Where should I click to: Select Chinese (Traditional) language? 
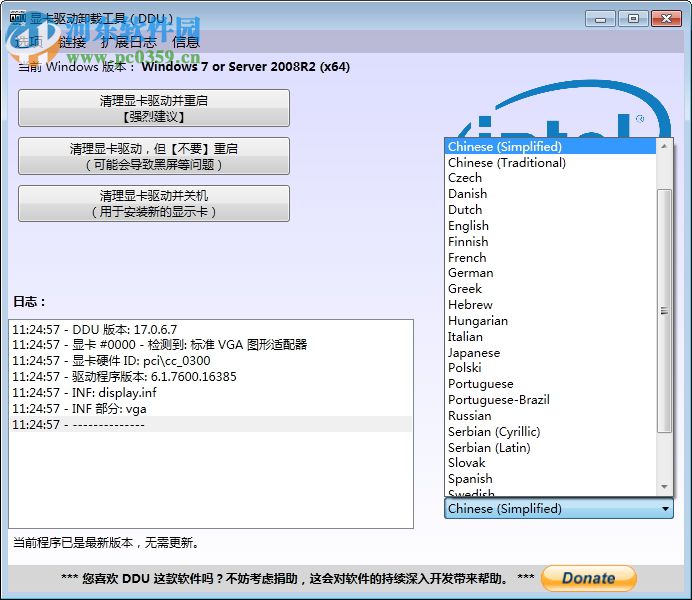click(550, 162)
